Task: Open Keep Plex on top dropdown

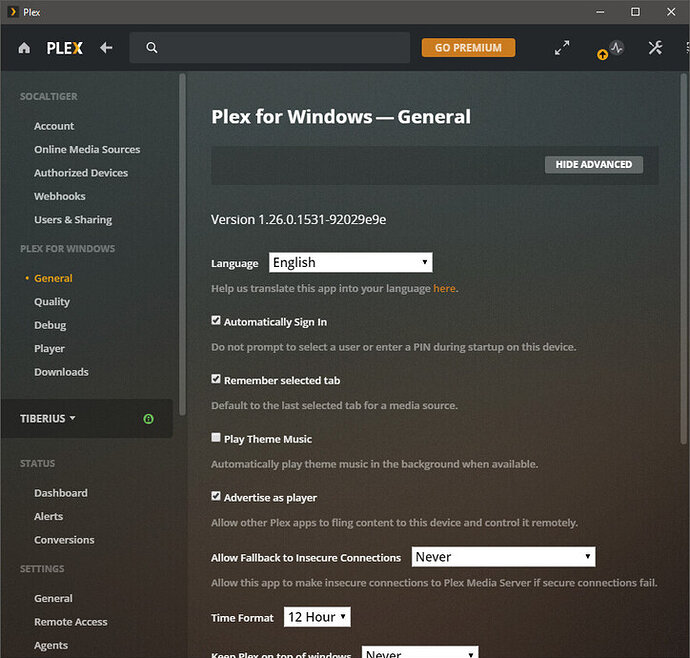Action: pyautogui.click(x=420, y=652)
